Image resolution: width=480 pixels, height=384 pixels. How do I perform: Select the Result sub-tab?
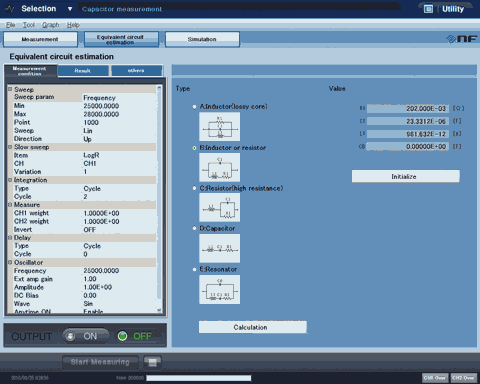click(x=83, y=71)
